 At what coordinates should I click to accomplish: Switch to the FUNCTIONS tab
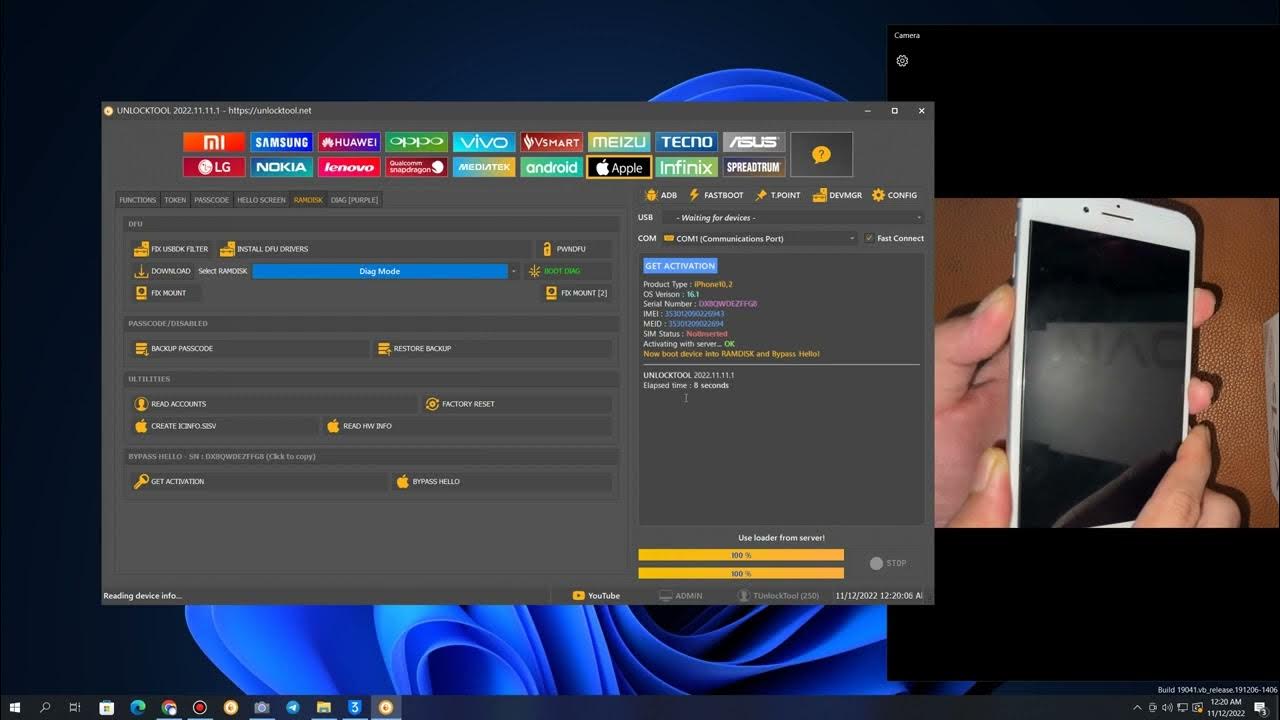(138, 200)
